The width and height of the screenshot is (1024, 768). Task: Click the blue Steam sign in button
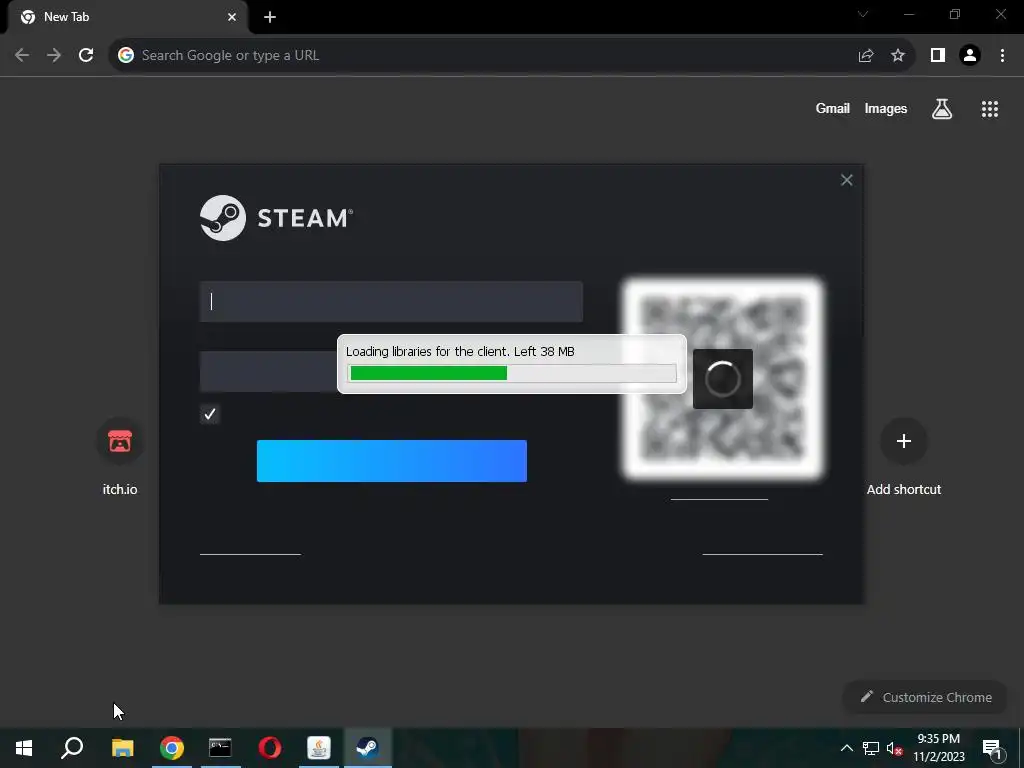click(392, 461)
